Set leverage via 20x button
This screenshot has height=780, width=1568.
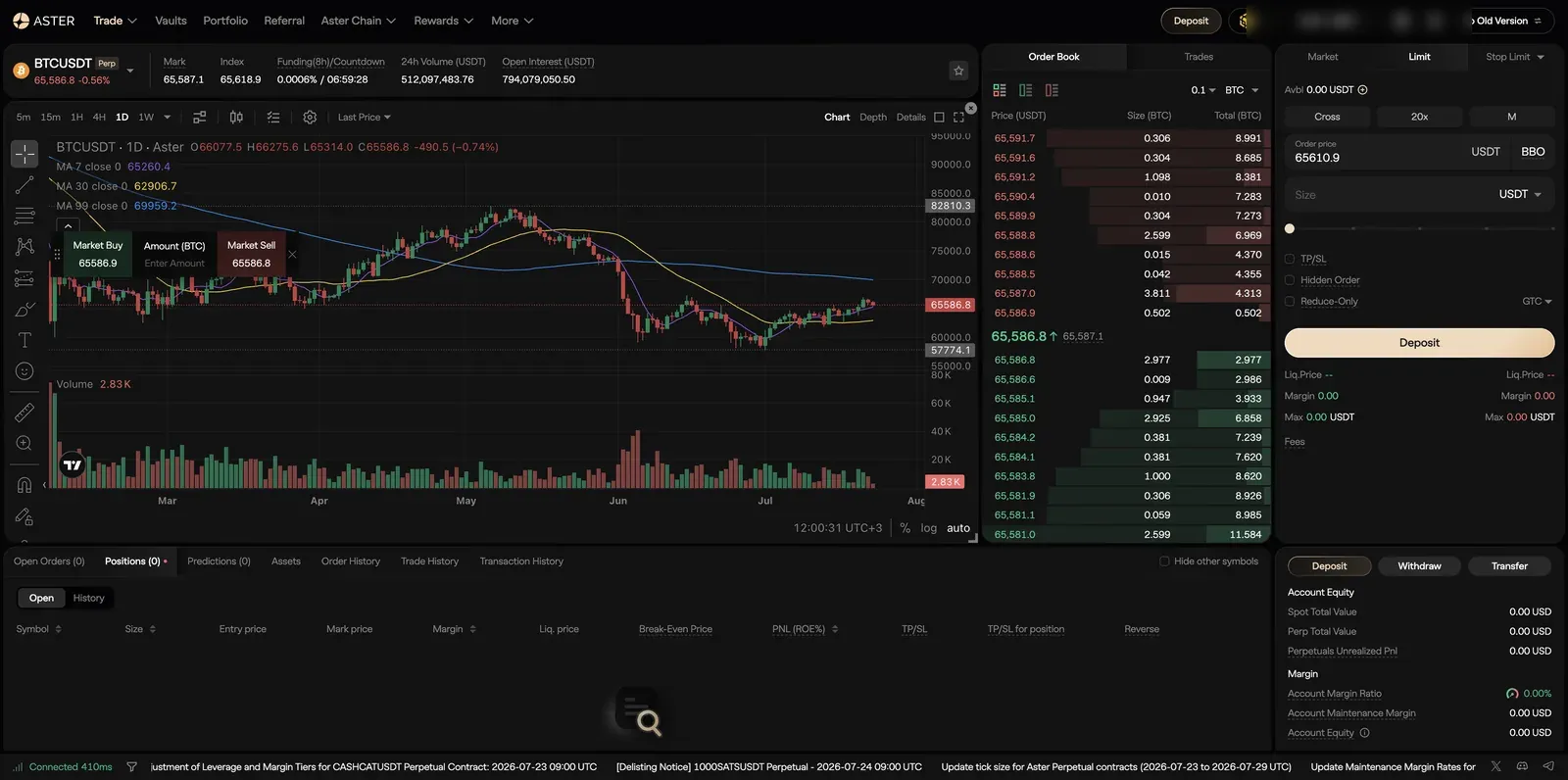(x=1419, y=117)
